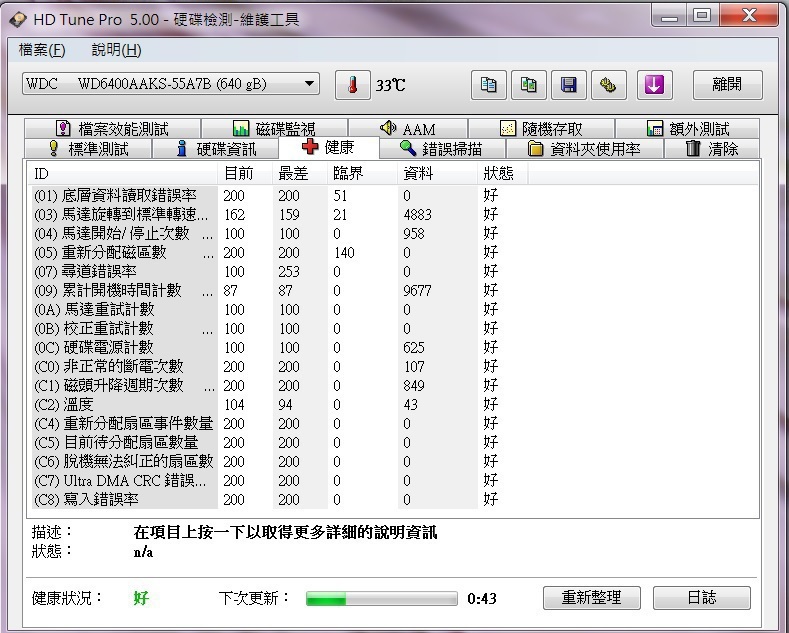This screenshot has height=633, width=789.
Task: Minimize the HD Tune Pro window
Action: pyautogui.click(x=669, y=16)
